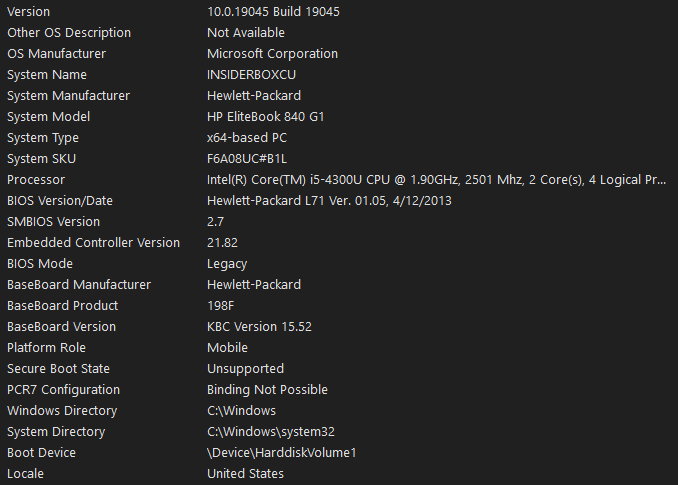Click the Boot Device value

(281, 453)
